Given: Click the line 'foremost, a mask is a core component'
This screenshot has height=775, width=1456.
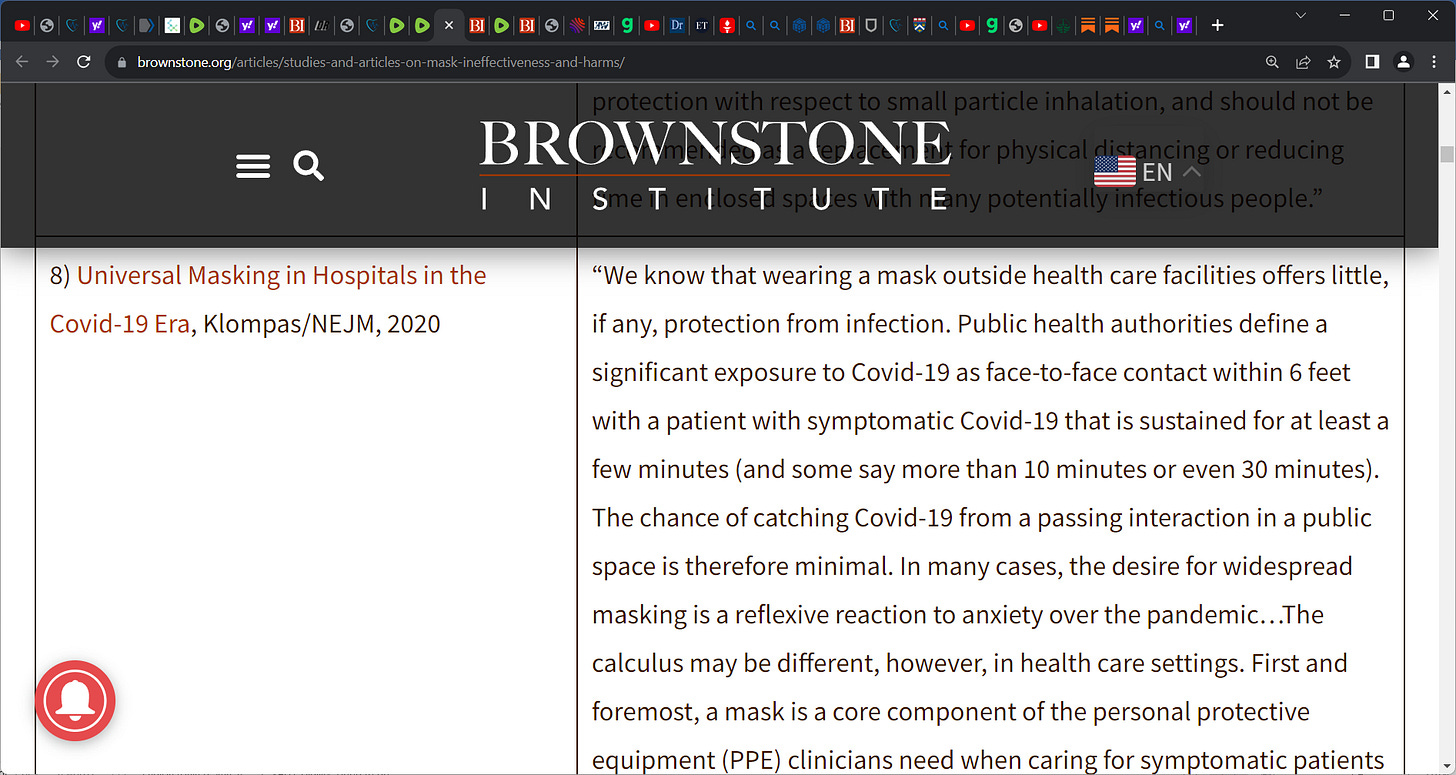Looking at the screenshot, I should [951, 712].
